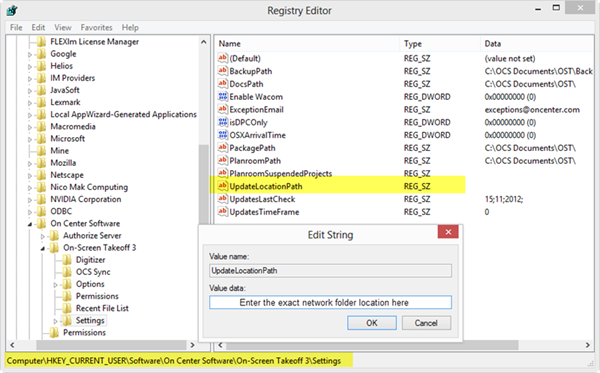
Task: Click the Microsoft folder icon
Action: click(41, 138)
